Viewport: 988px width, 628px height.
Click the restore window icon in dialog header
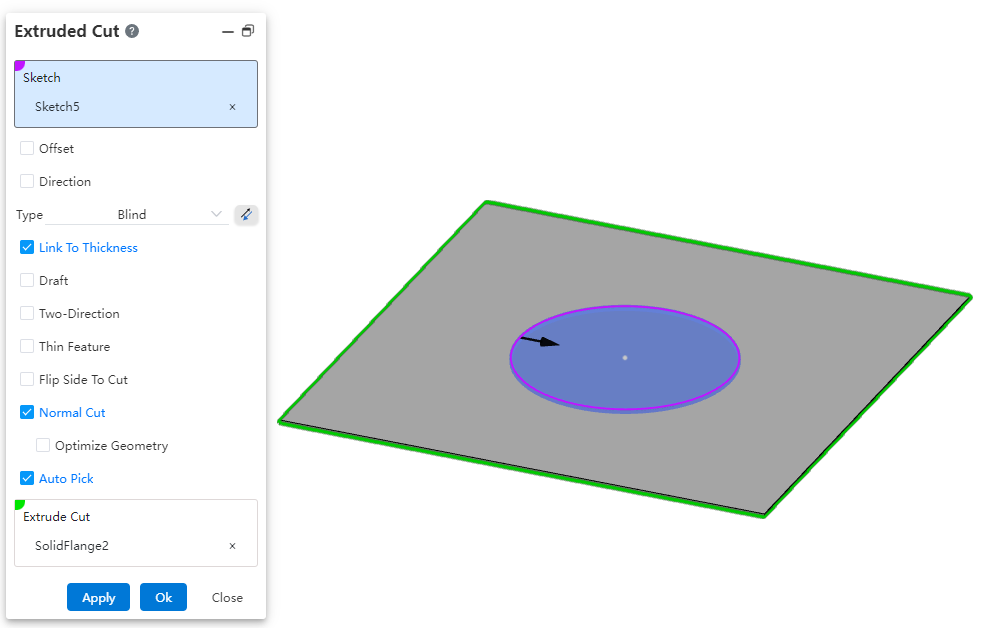(248, 31)
